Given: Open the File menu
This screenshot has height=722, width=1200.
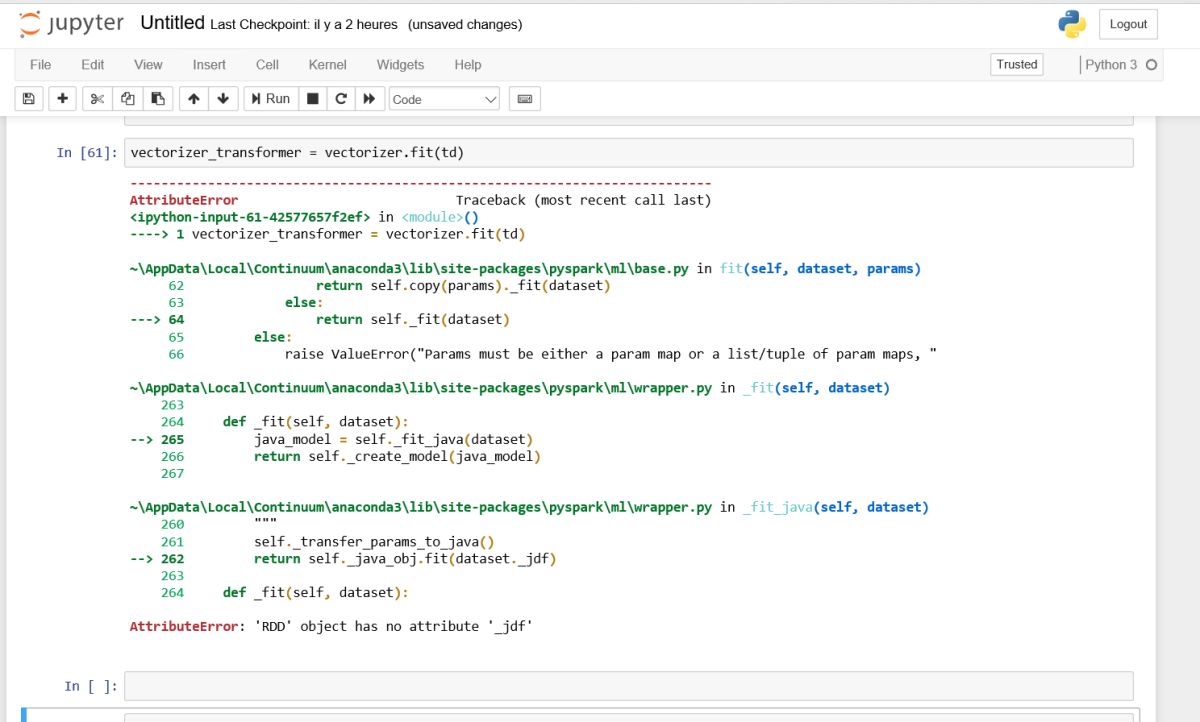Looking at the screenshot, I should (x=40, y=64).
